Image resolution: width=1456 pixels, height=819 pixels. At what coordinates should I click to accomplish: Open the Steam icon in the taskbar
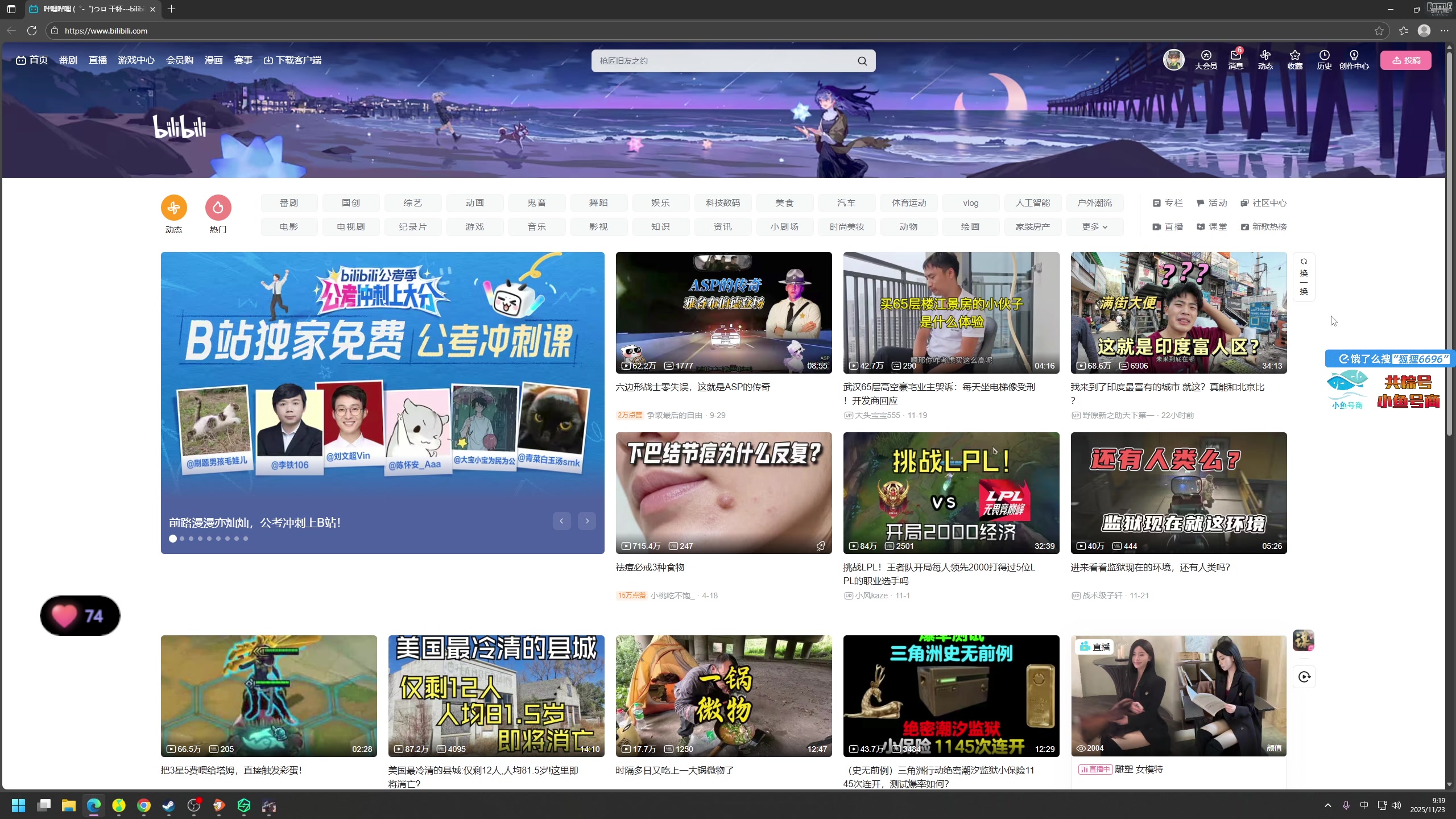169,805
